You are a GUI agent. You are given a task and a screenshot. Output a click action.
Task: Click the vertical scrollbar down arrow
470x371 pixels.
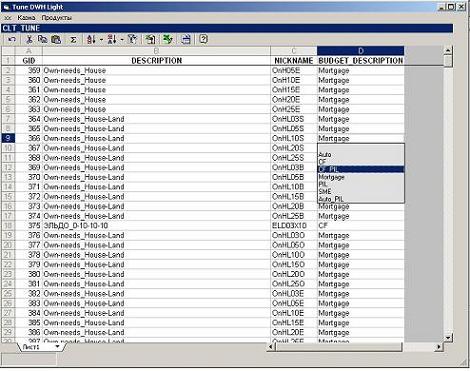pyautogui.click(x=448, y=337)
